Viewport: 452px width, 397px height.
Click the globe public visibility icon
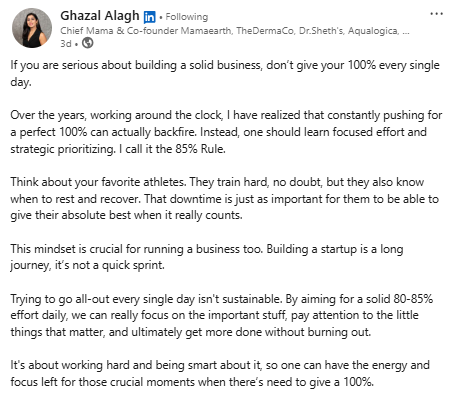[88, 43]
